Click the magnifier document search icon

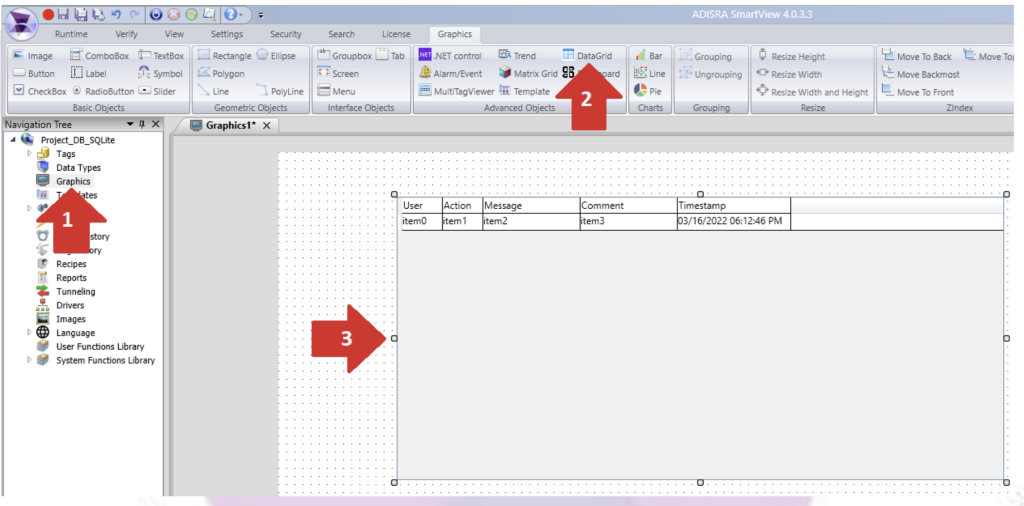pos(210,14)
